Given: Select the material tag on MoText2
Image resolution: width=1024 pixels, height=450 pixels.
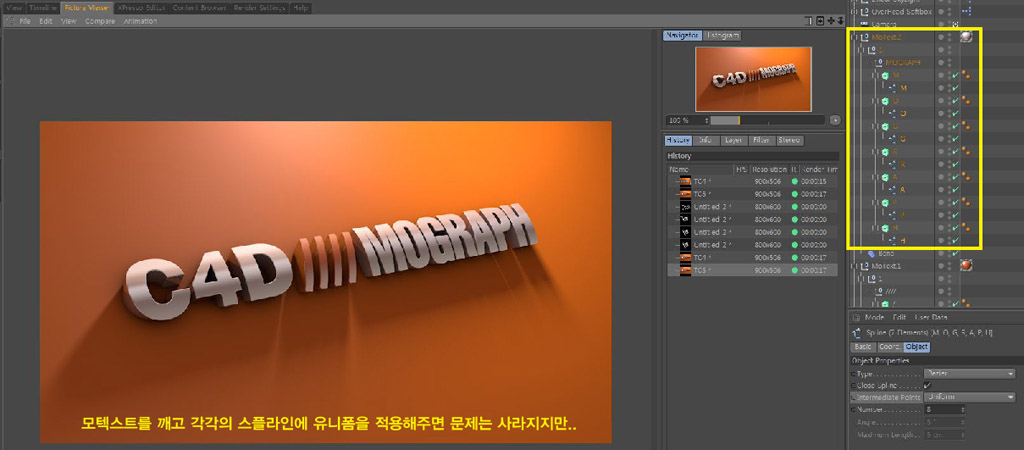Looking at the screenshot, I should click(966, 37).
